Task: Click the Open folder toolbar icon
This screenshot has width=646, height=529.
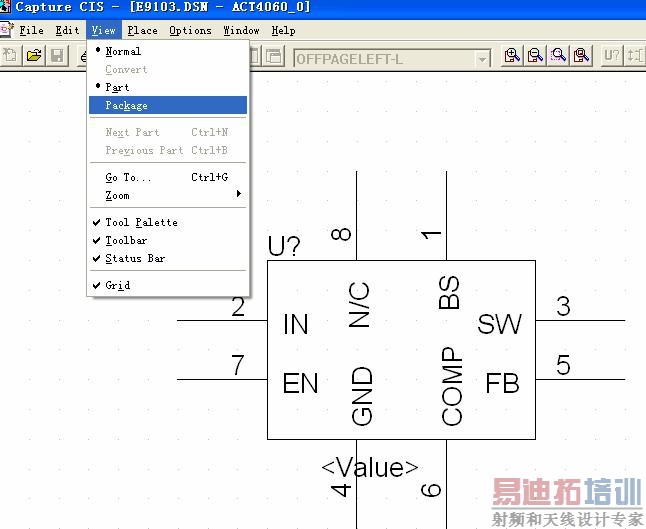Action: [34, 55]
